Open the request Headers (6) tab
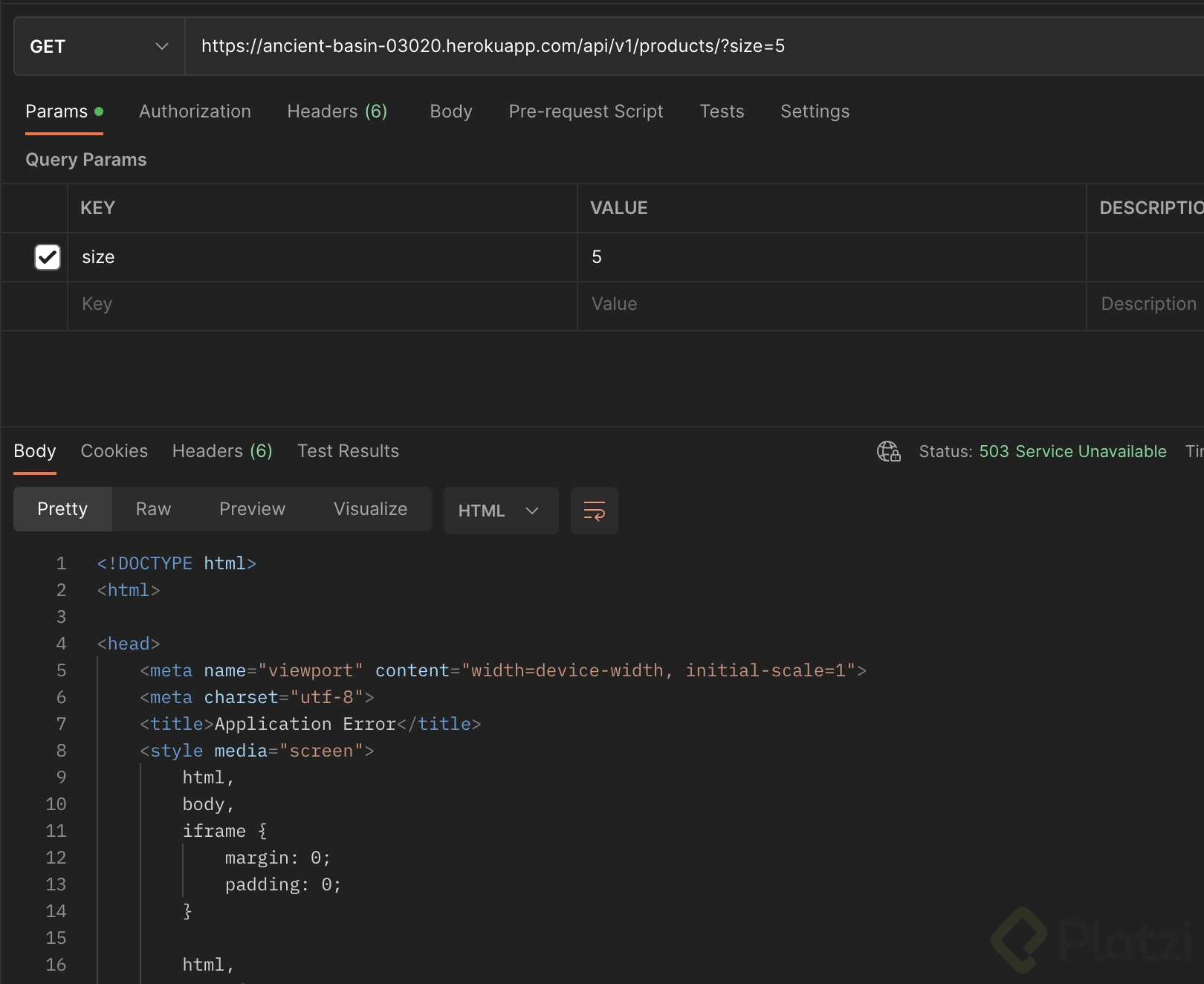 (337, 111)
